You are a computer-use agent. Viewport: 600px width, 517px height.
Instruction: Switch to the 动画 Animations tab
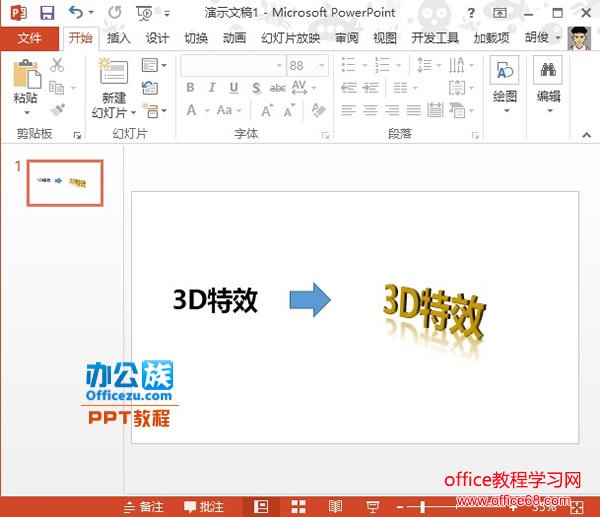tap(234, 38)
